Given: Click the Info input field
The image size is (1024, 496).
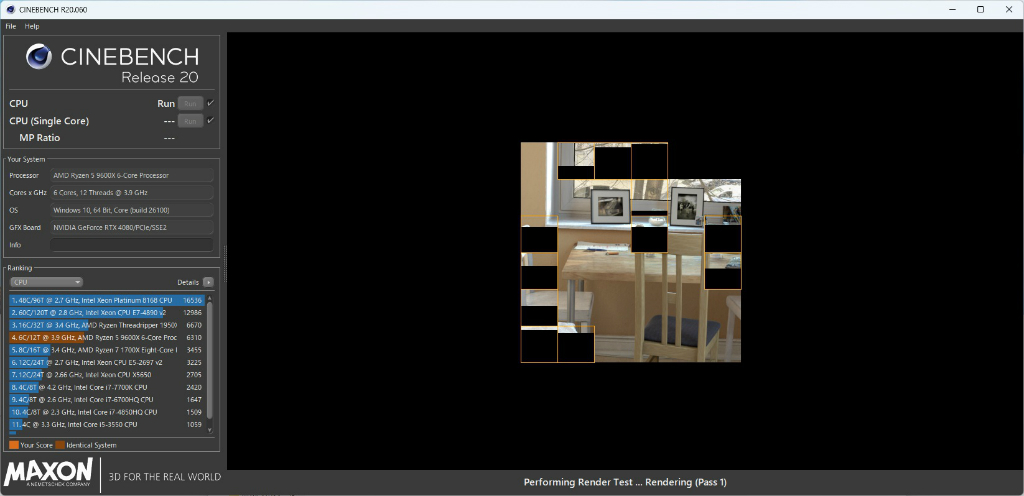Looking at the screenshot, I should point(132,245).
